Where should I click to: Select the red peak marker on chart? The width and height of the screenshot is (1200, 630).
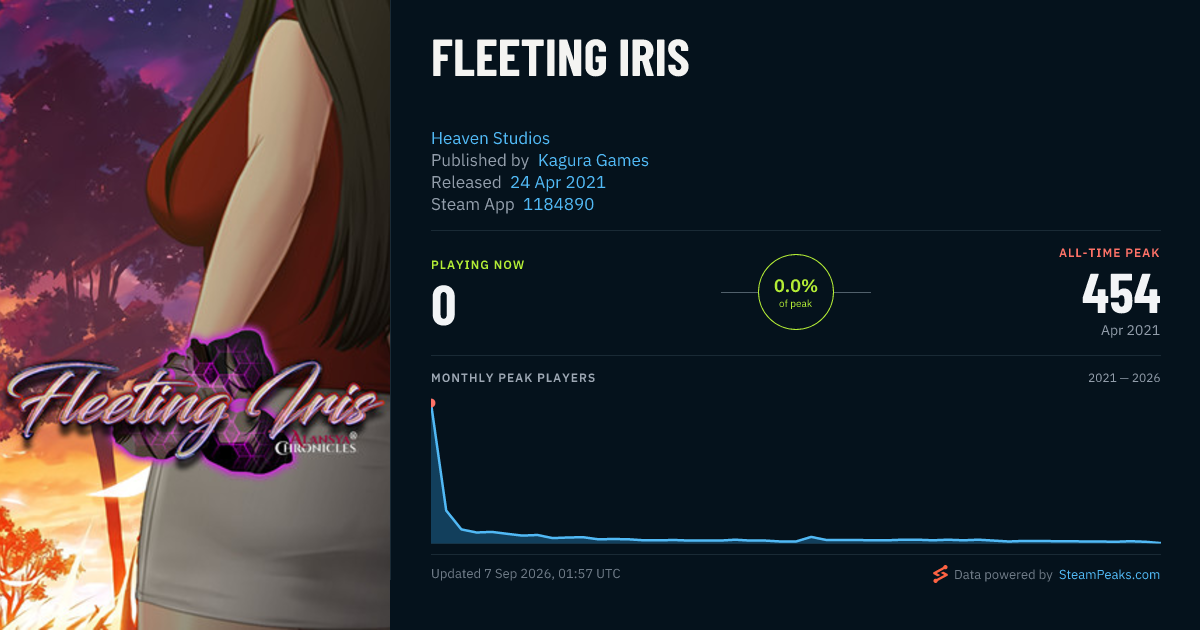coord(432,403)
